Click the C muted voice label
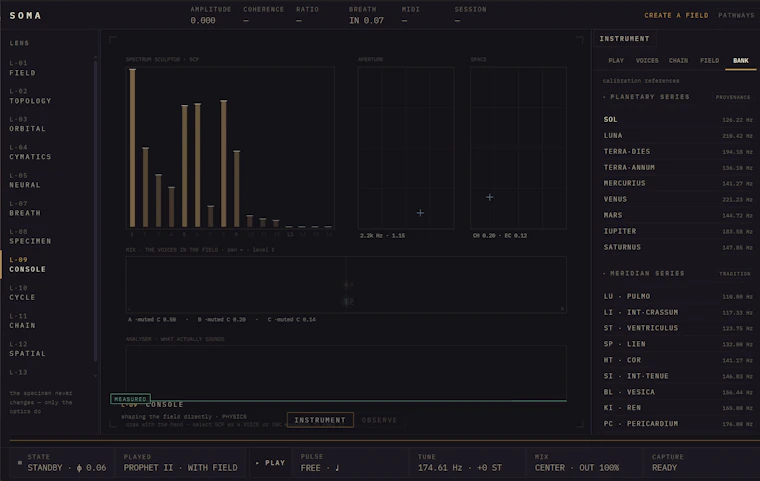The width and height of the screenshot is (760, 481). click(291, 320)
